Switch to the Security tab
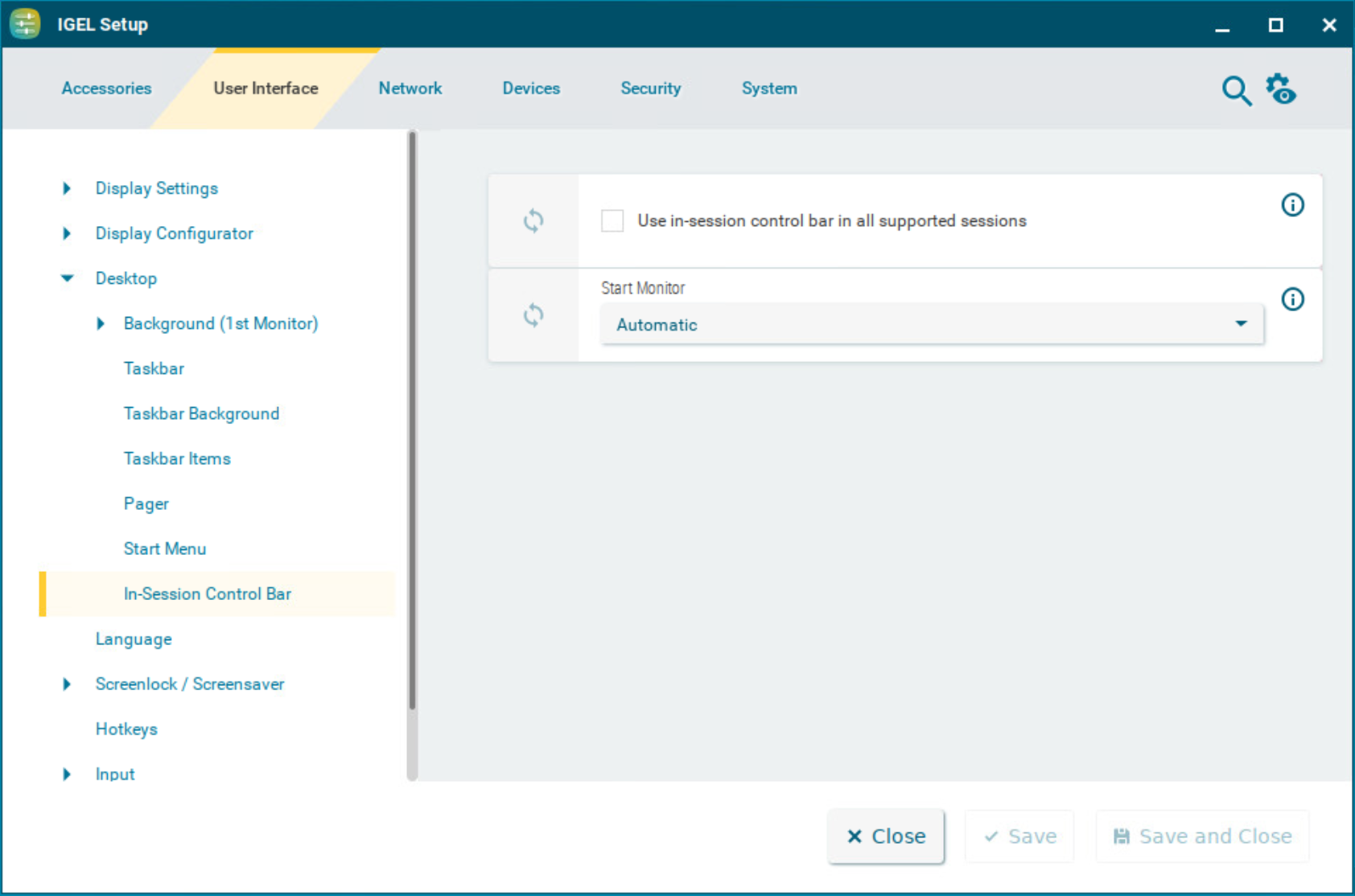The width and height of the screenshot is (1355, 896). [x=650, y=88]
